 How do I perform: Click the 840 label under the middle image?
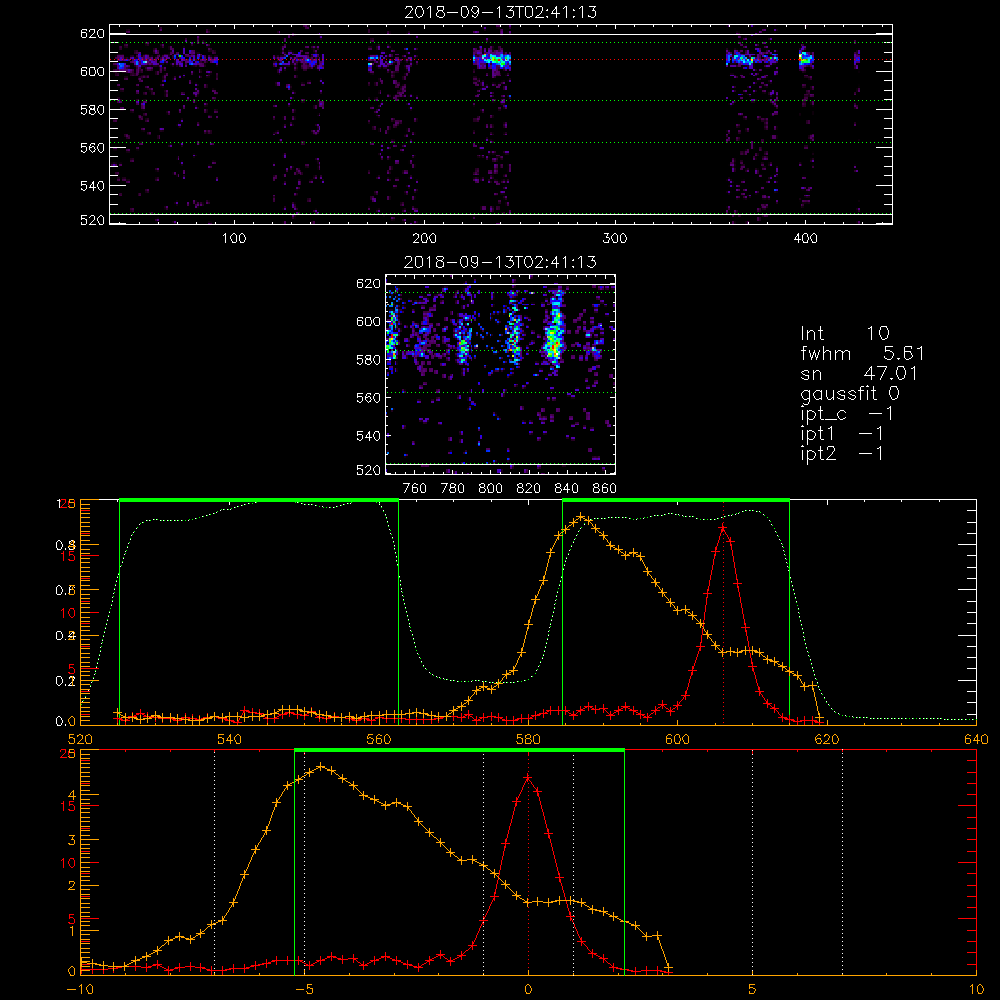coord(567,489)
